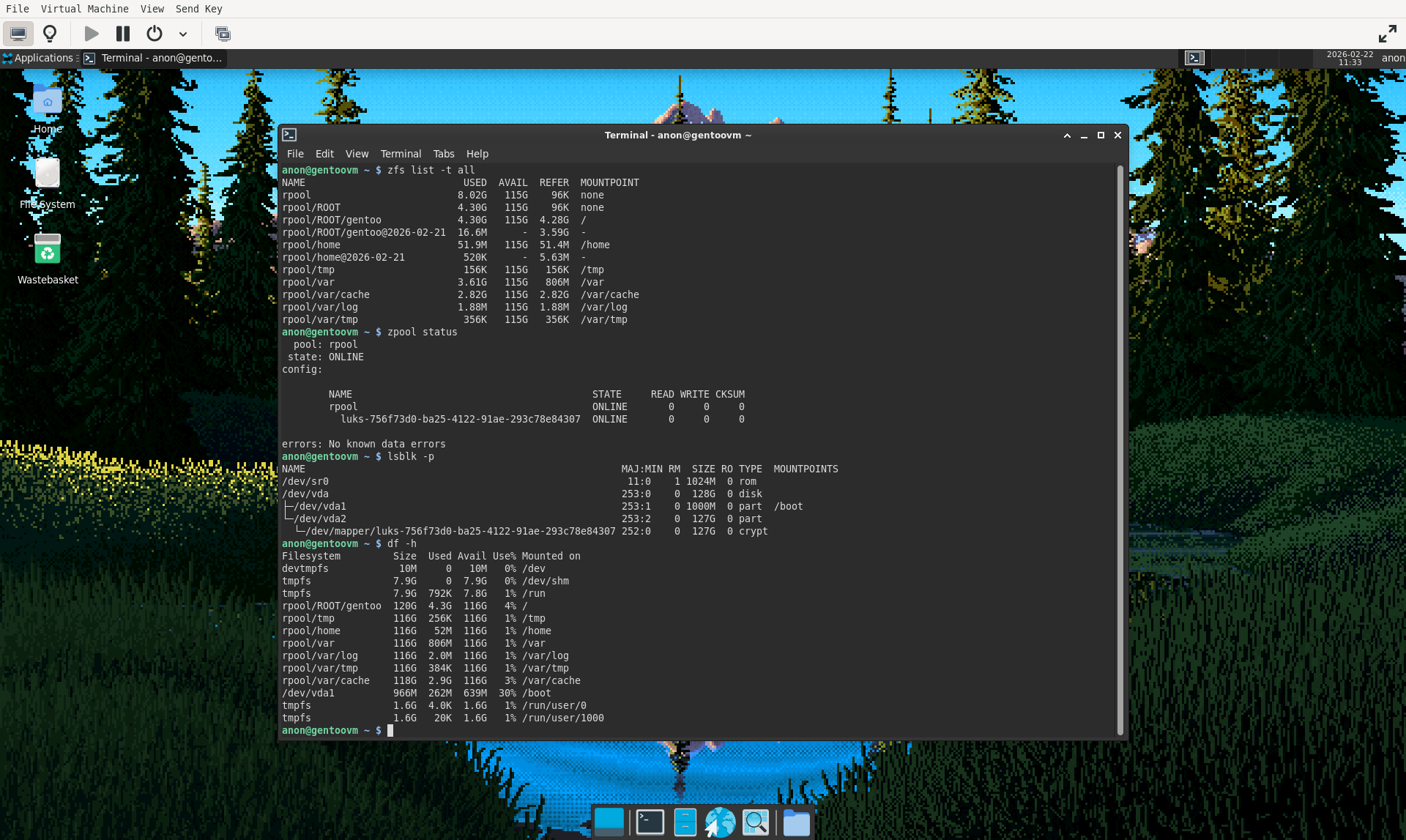
Task: Click the virtual machine console monitor icon
Action: (18, 34)
